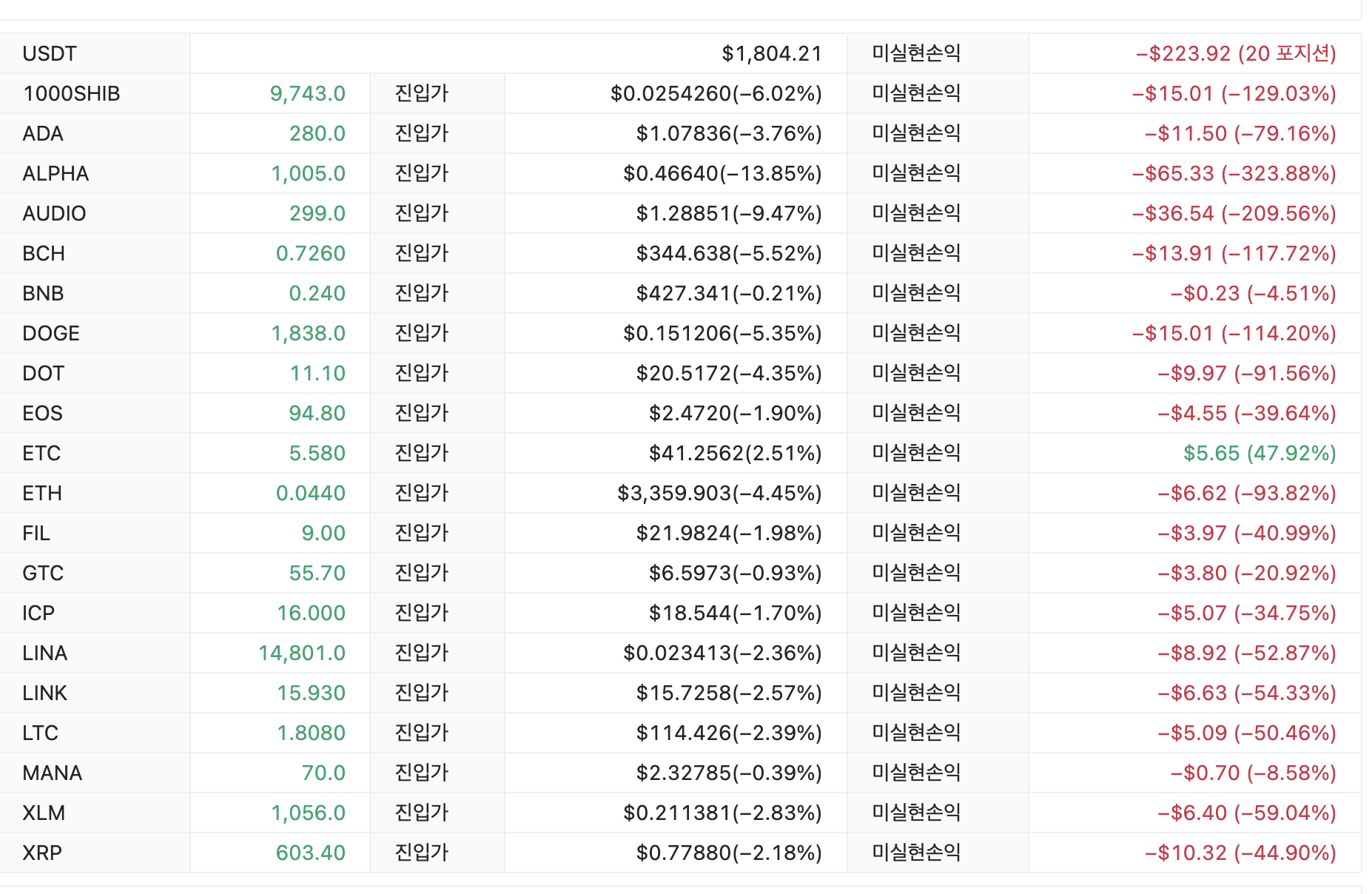1372x894 pixels.
Task: Click LTC entry price $114.426(-2.39%)
Action: [729, 733]
